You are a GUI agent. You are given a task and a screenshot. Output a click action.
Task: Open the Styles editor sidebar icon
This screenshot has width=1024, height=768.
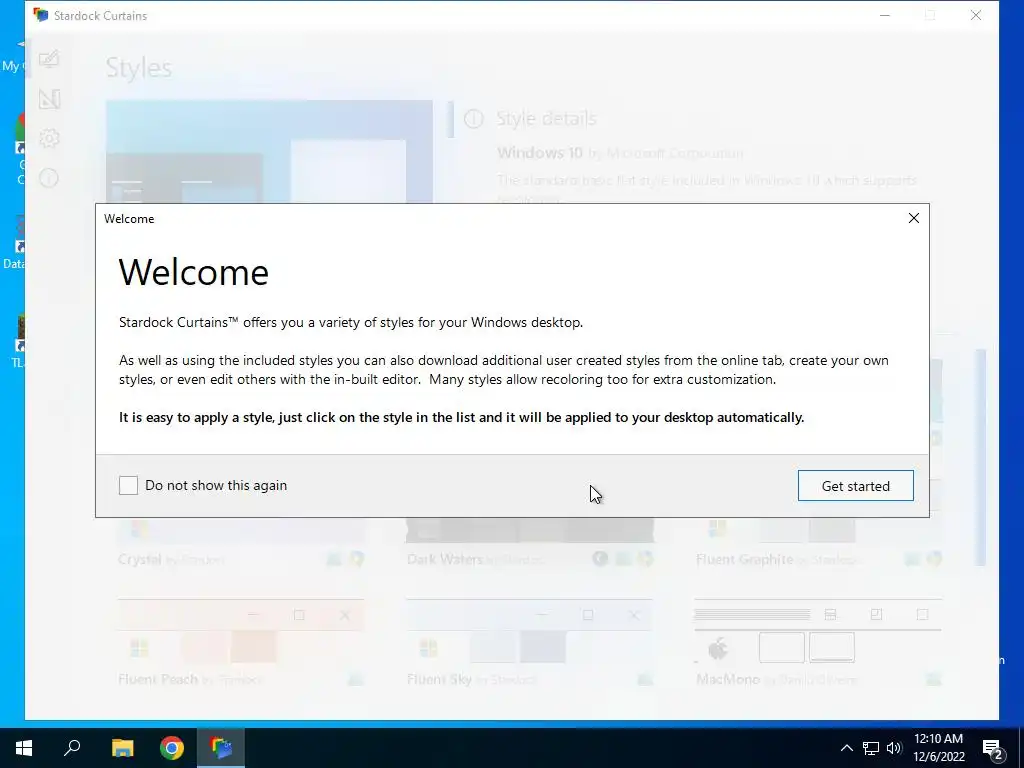[x=49, y=59]
